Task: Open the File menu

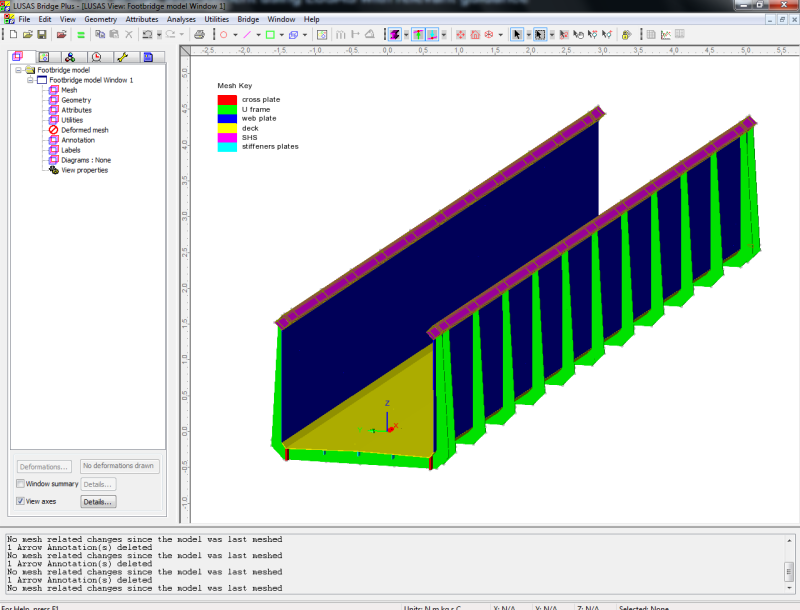Action: (24, 19)
